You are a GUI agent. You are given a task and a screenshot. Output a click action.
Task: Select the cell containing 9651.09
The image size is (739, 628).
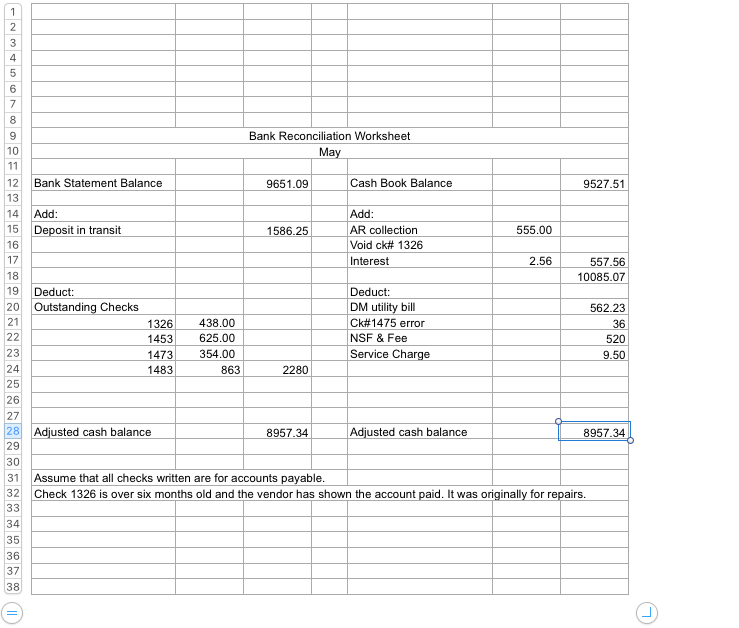point(277,182)
